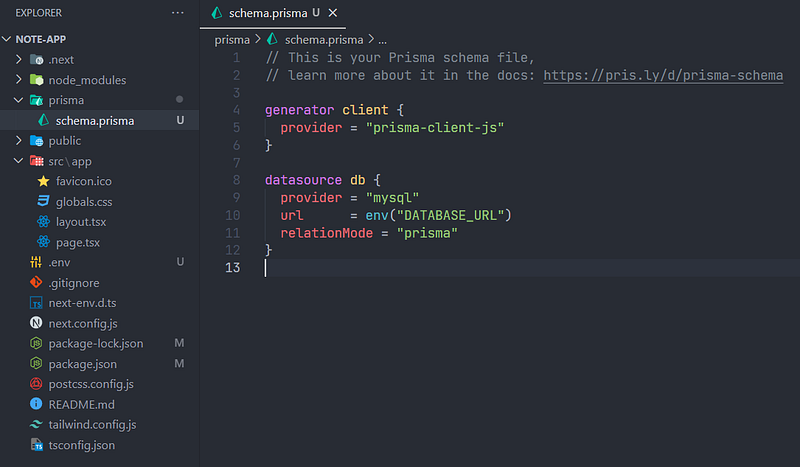Open schema.prisma in the file tree
This screenshot has width=800, height=467.
[99, 120]
